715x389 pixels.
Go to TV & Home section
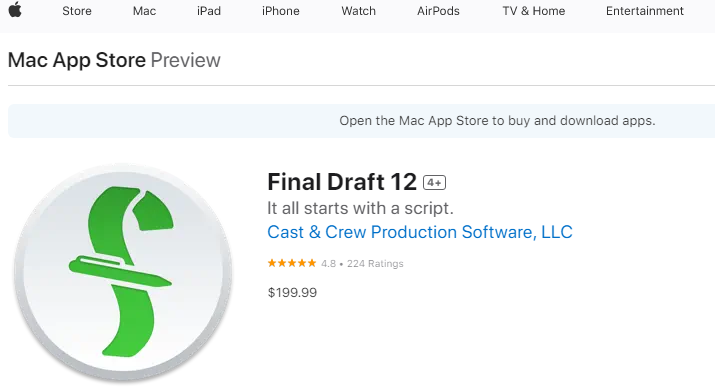534,11
